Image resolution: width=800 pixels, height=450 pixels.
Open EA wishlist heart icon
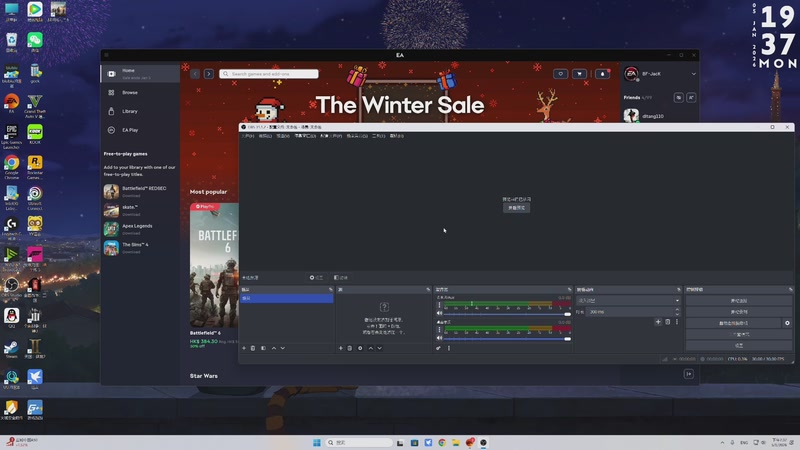click(561, 74)
